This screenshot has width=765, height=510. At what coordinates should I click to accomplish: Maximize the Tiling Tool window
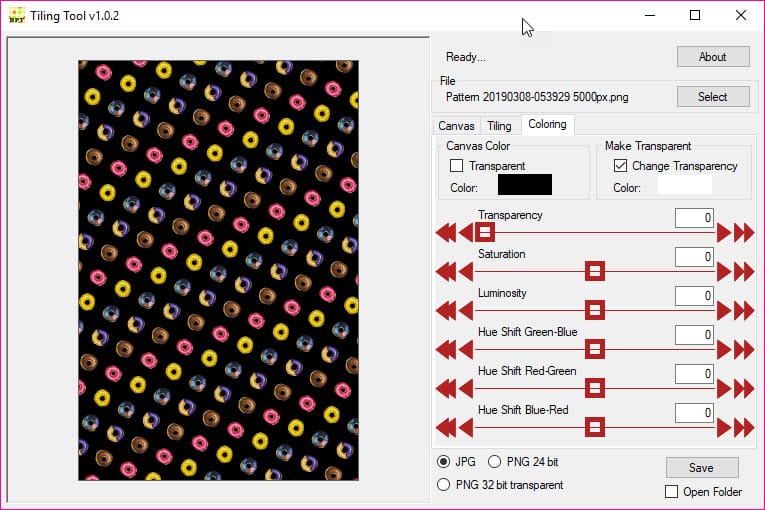[x=695, y=15]
